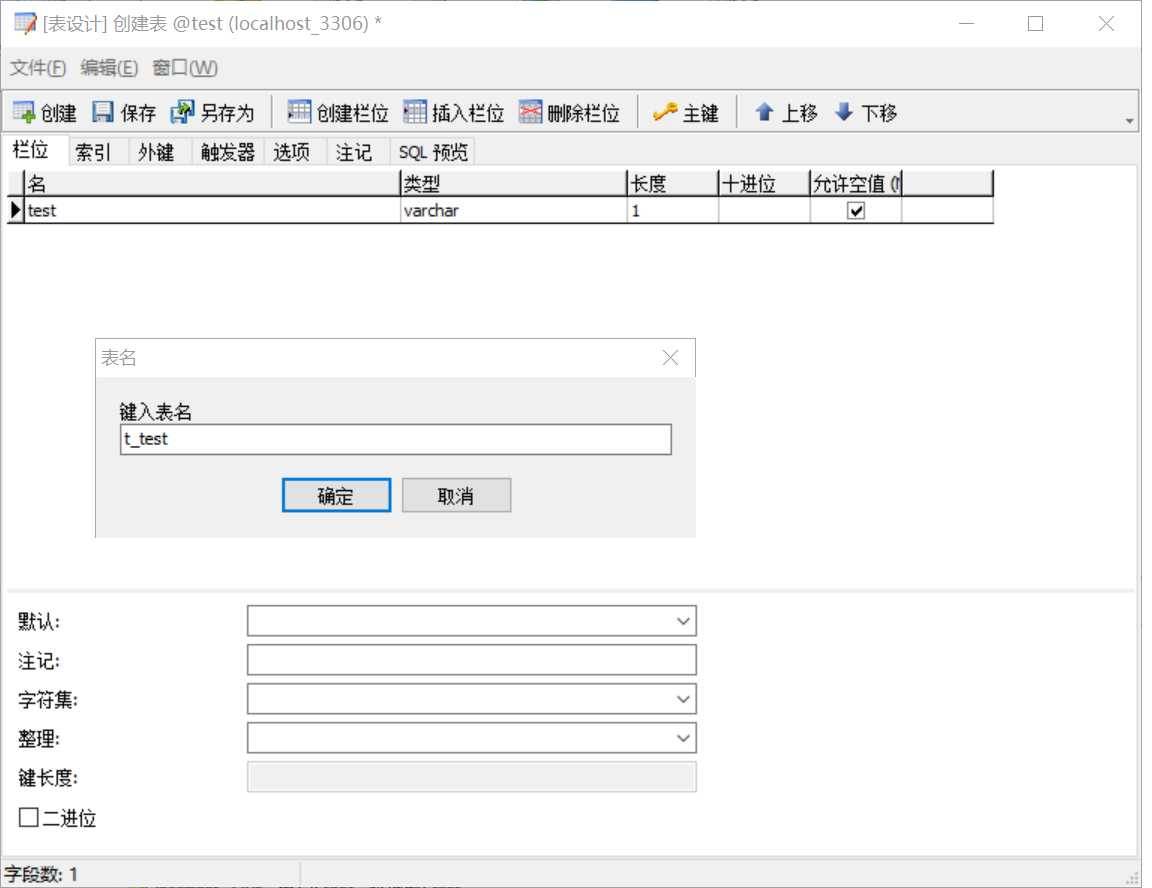
Task: Close the 表名 dialog with its X
Action: click(670, 358)
